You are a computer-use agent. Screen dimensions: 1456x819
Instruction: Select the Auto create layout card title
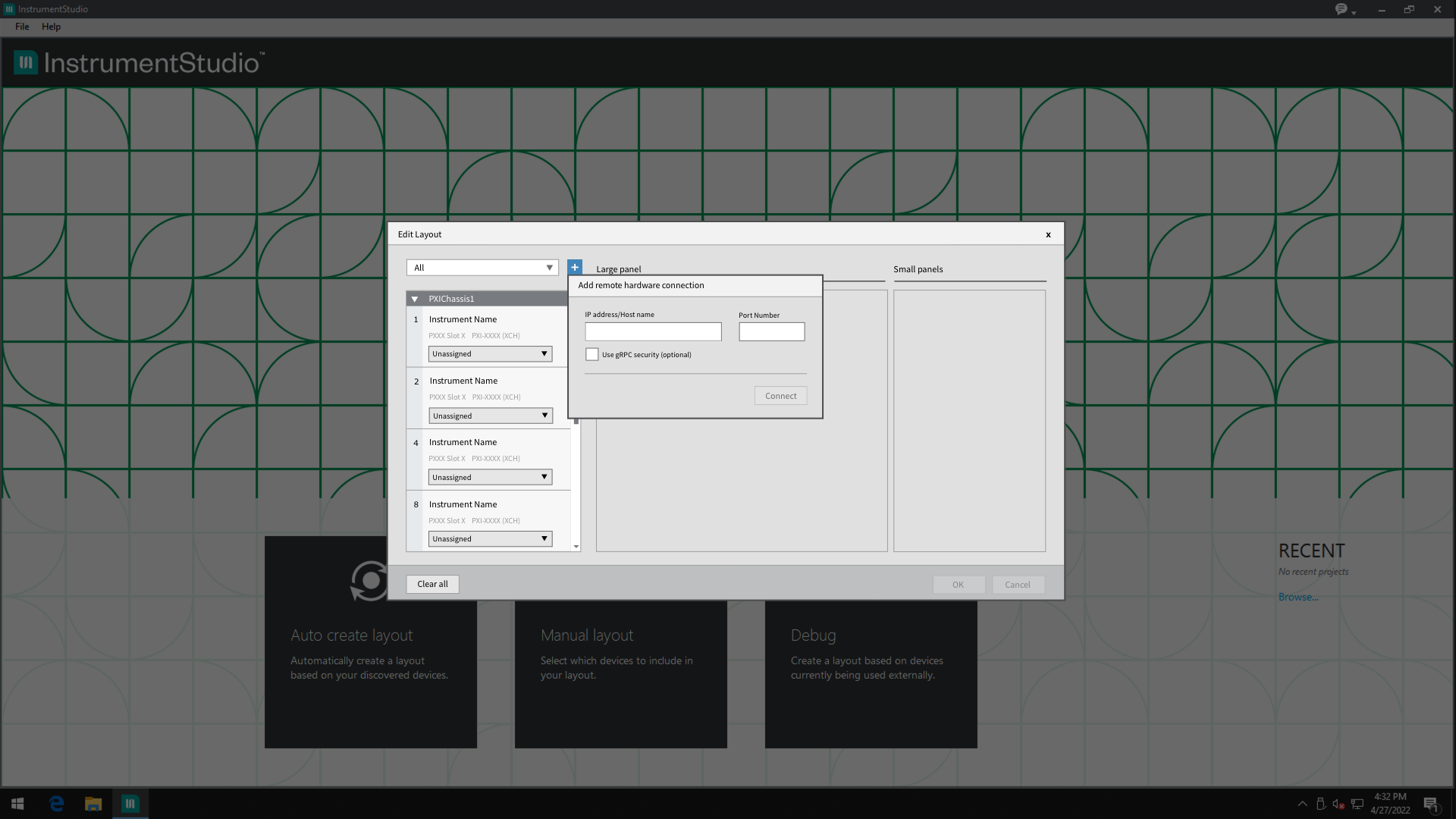352,635
